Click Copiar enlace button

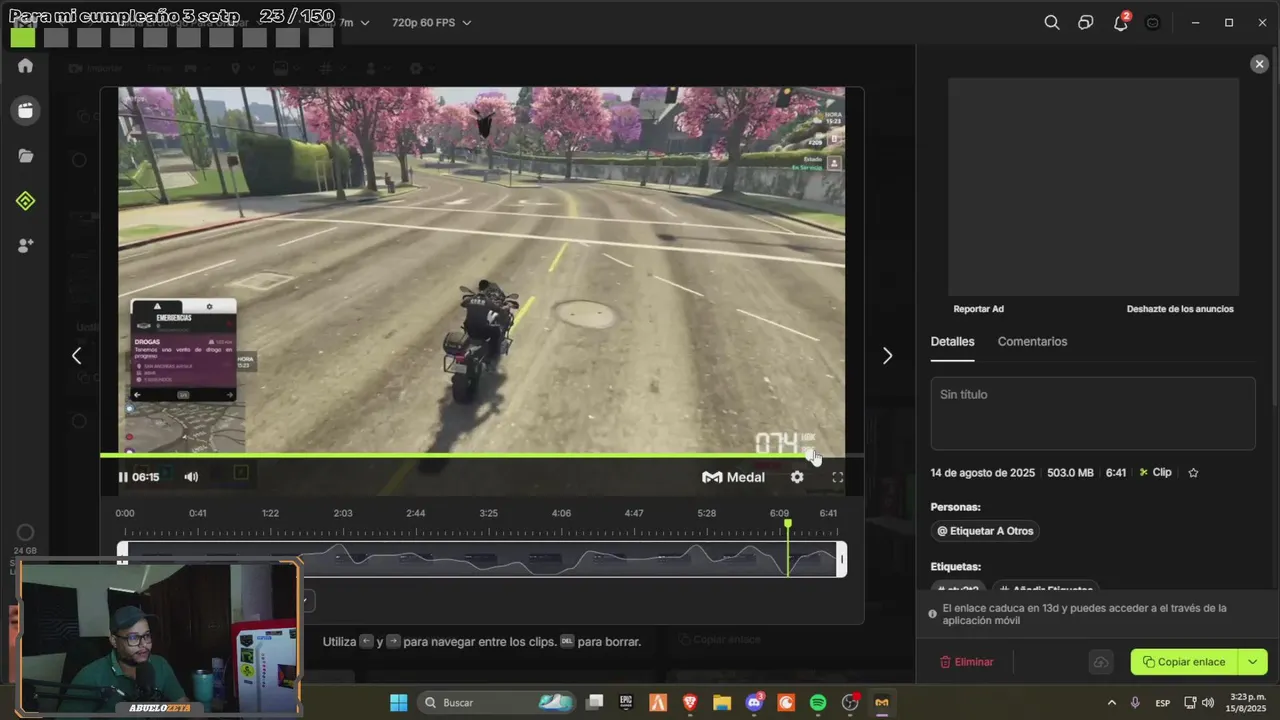(1184, 662)
